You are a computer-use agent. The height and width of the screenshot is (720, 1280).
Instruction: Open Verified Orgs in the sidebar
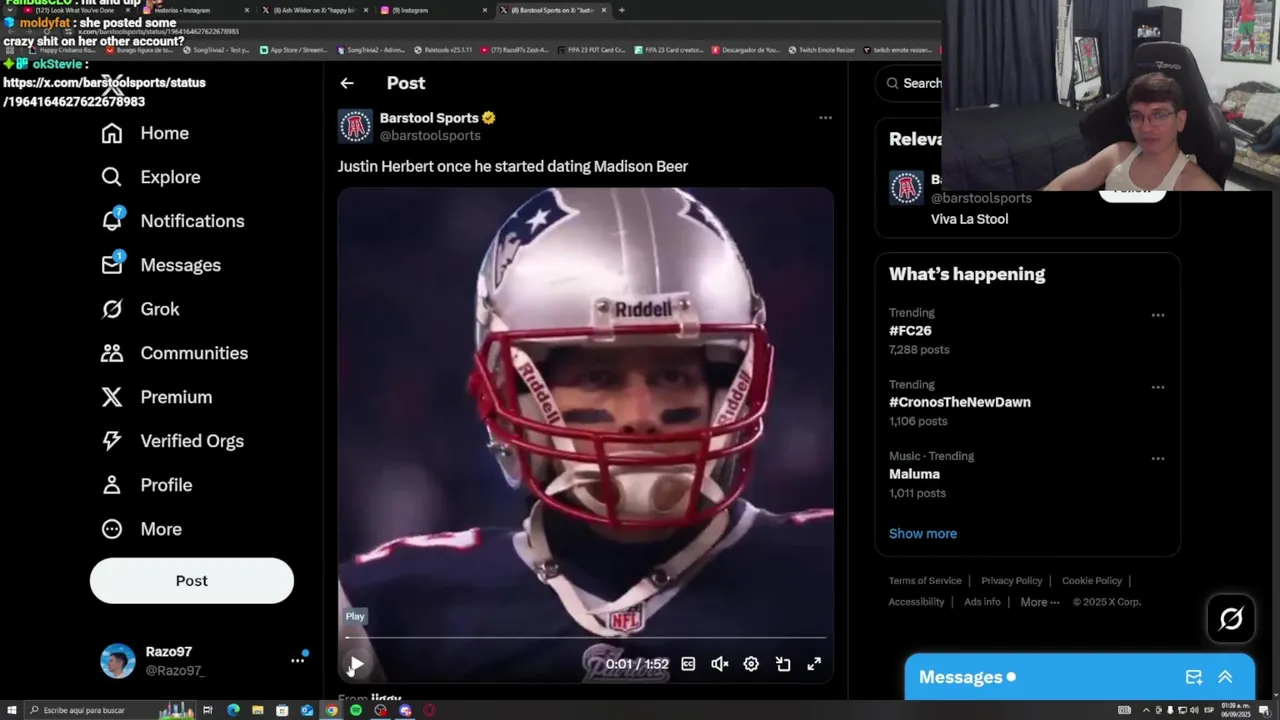[x=172, y=441]
